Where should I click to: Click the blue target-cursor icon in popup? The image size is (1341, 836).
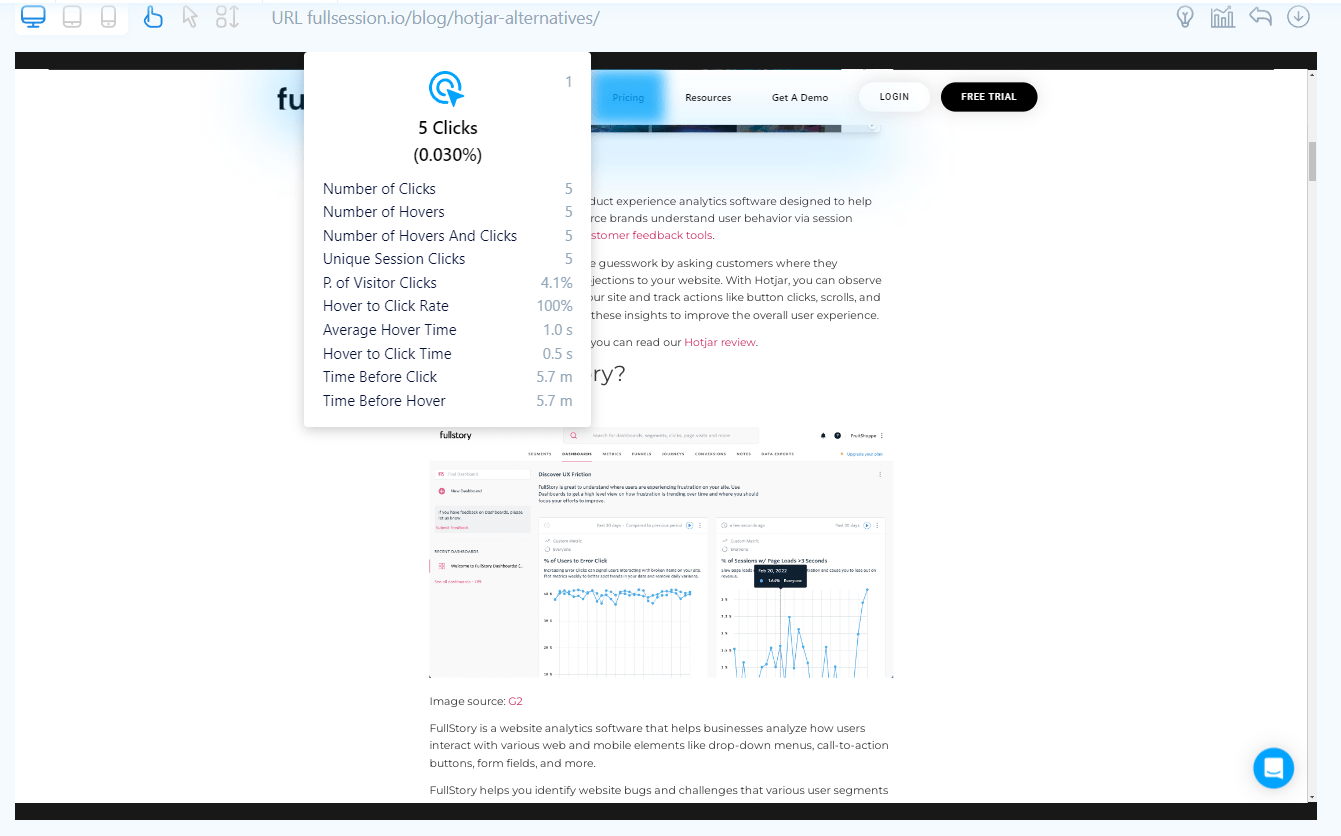(446, 89)
